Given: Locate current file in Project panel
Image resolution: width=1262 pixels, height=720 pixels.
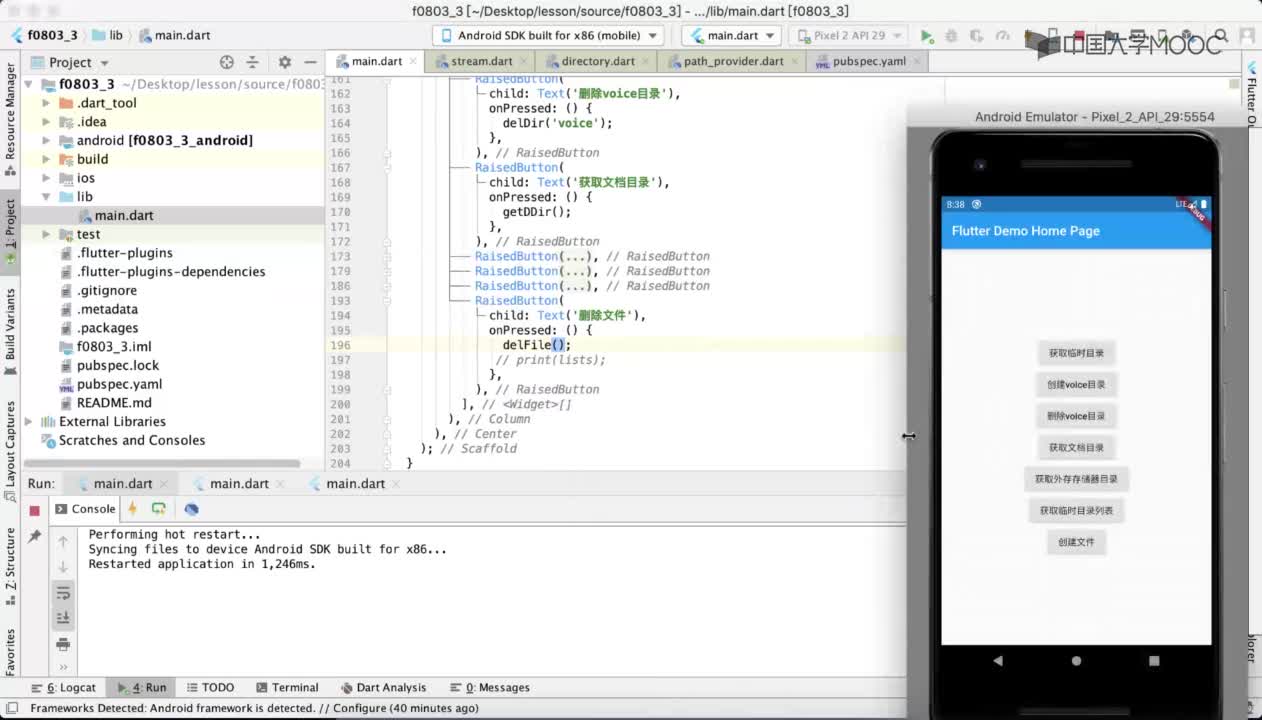Looking at the screenshot, I should pos(227,62).
